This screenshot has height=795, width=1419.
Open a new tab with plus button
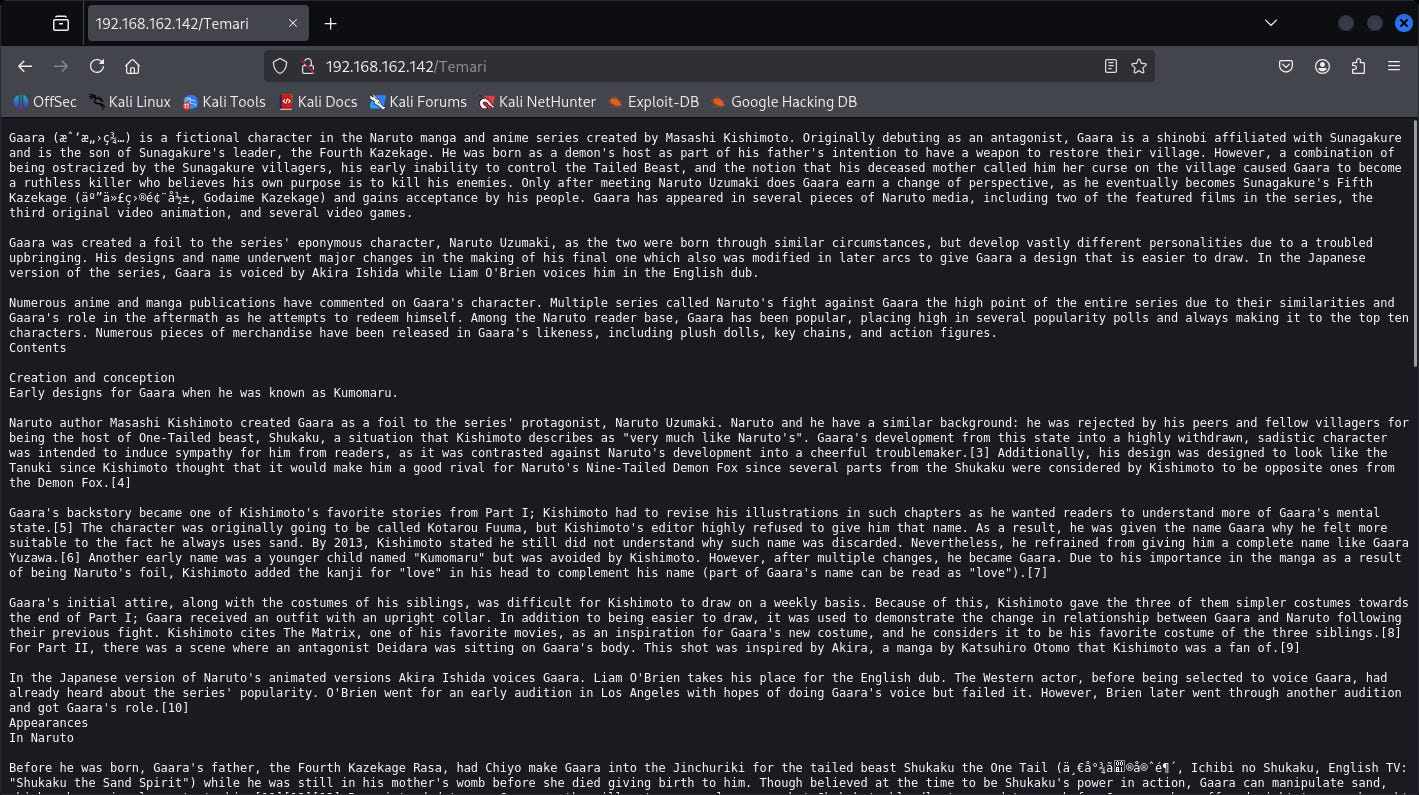(330, 23)
